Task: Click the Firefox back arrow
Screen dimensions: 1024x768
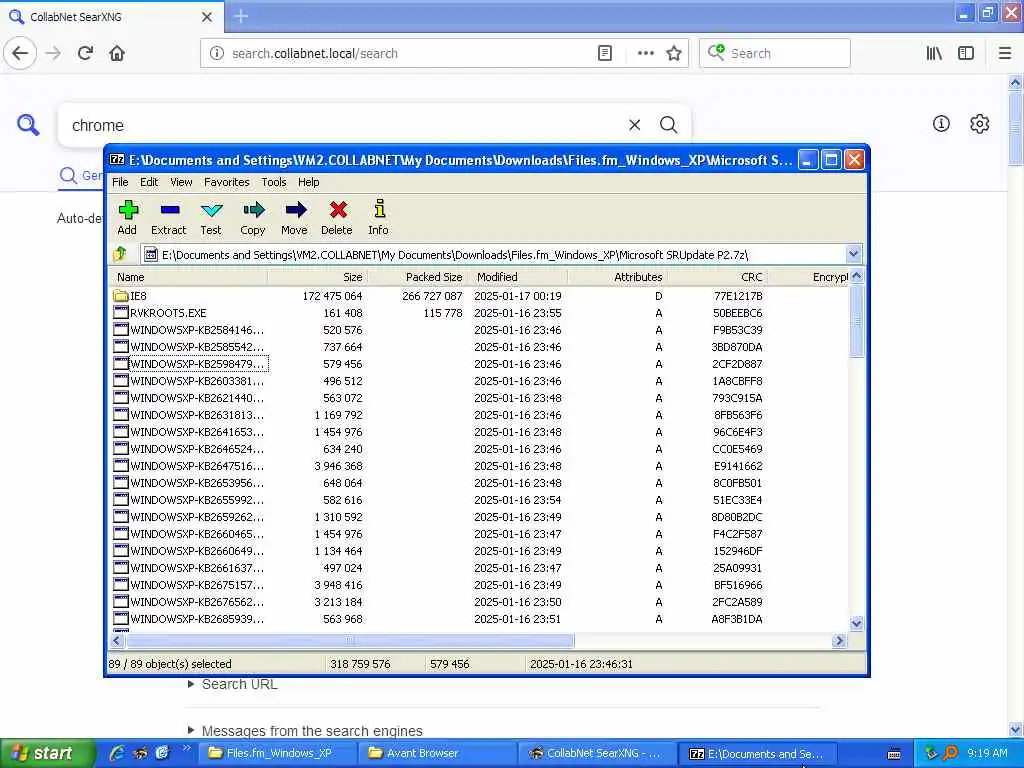Action: click(20, 53)
